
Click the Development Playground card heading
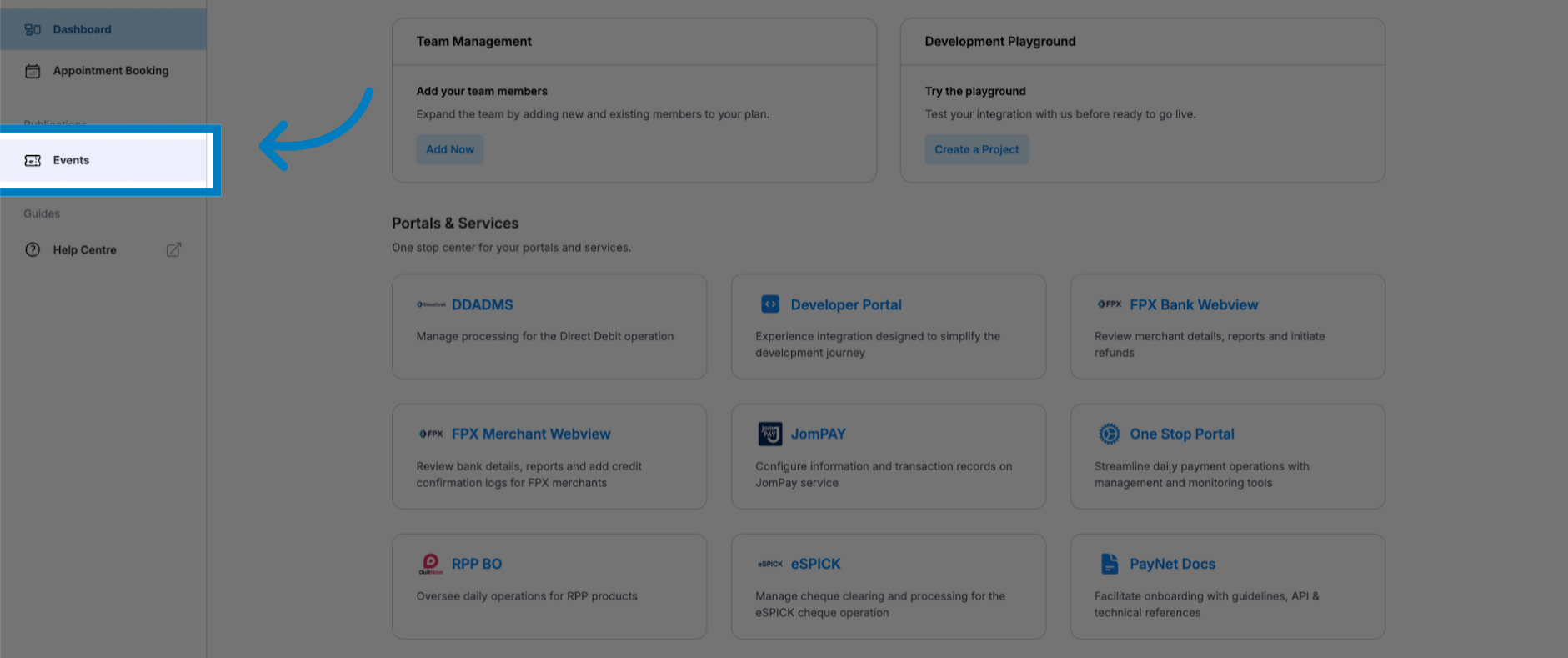pyautogui.click(x=999, y=41)
